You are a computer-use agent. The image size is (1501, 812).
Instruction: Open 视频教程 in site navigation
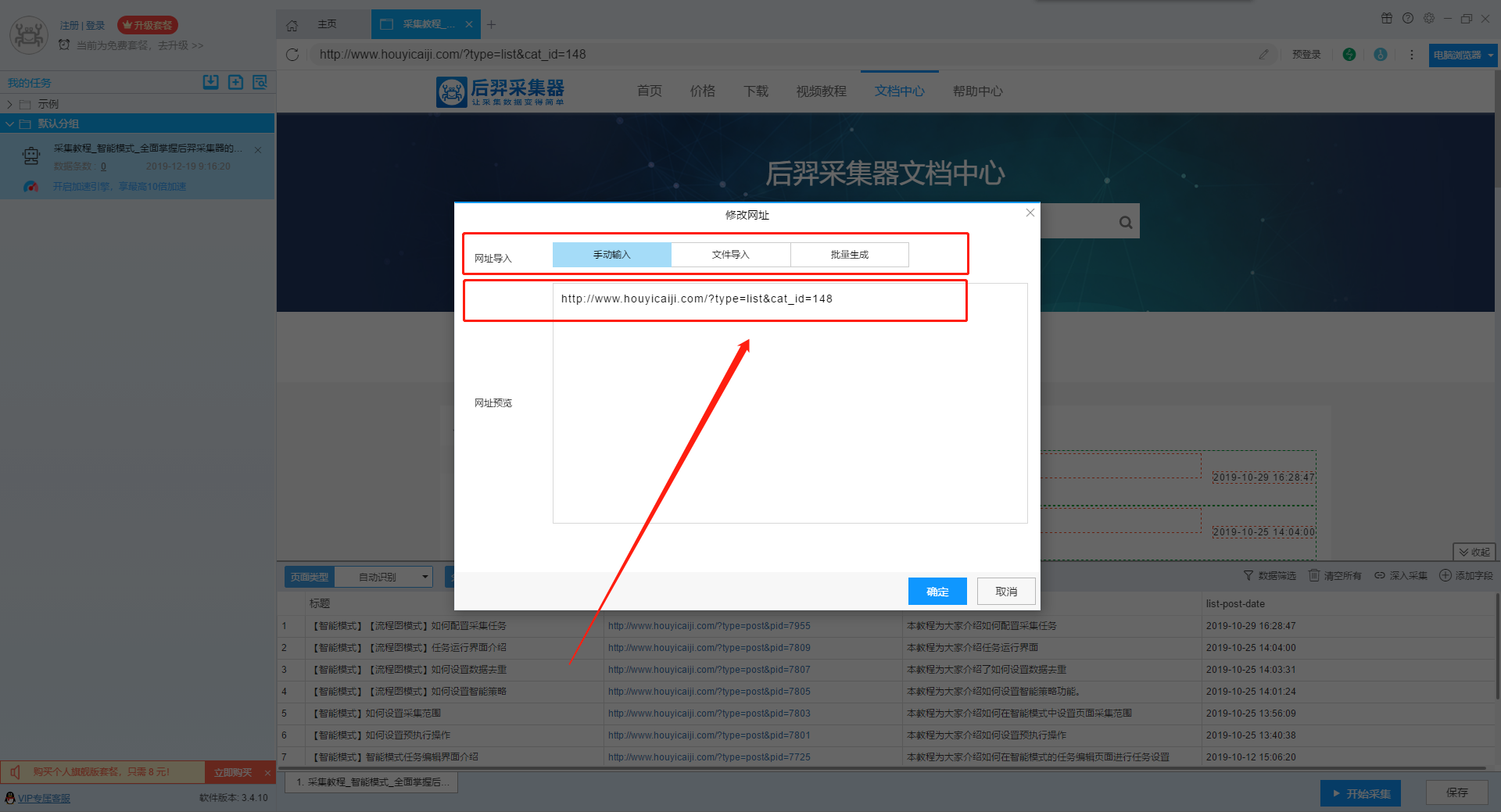point(821,91)
